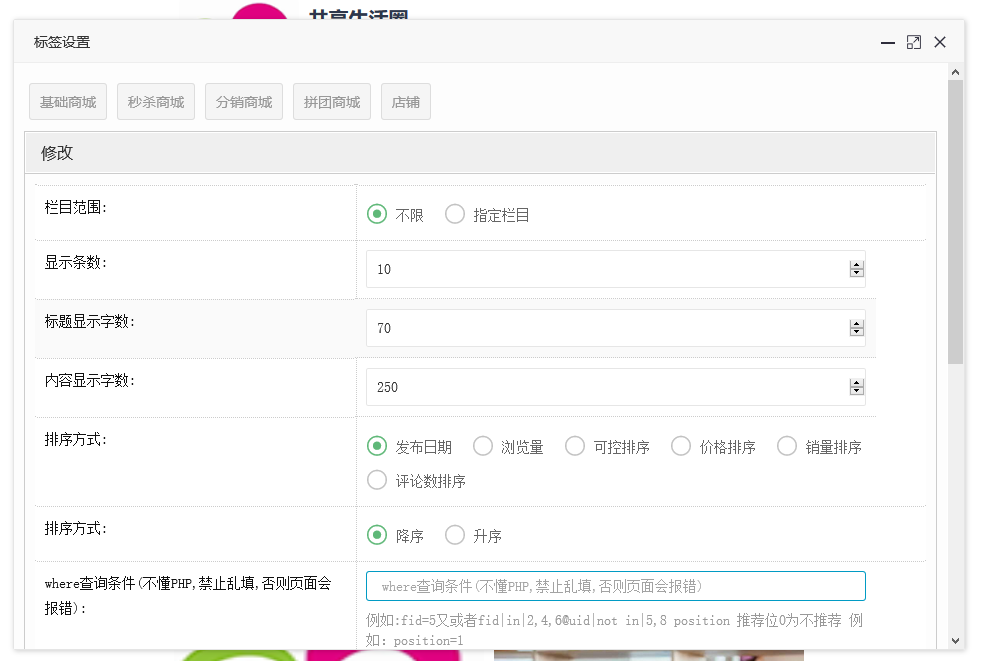The height and width of the screenshot is (661, 984).
Task: Open the 秒杀商城 tab
Action: click(x=156, y=102)
